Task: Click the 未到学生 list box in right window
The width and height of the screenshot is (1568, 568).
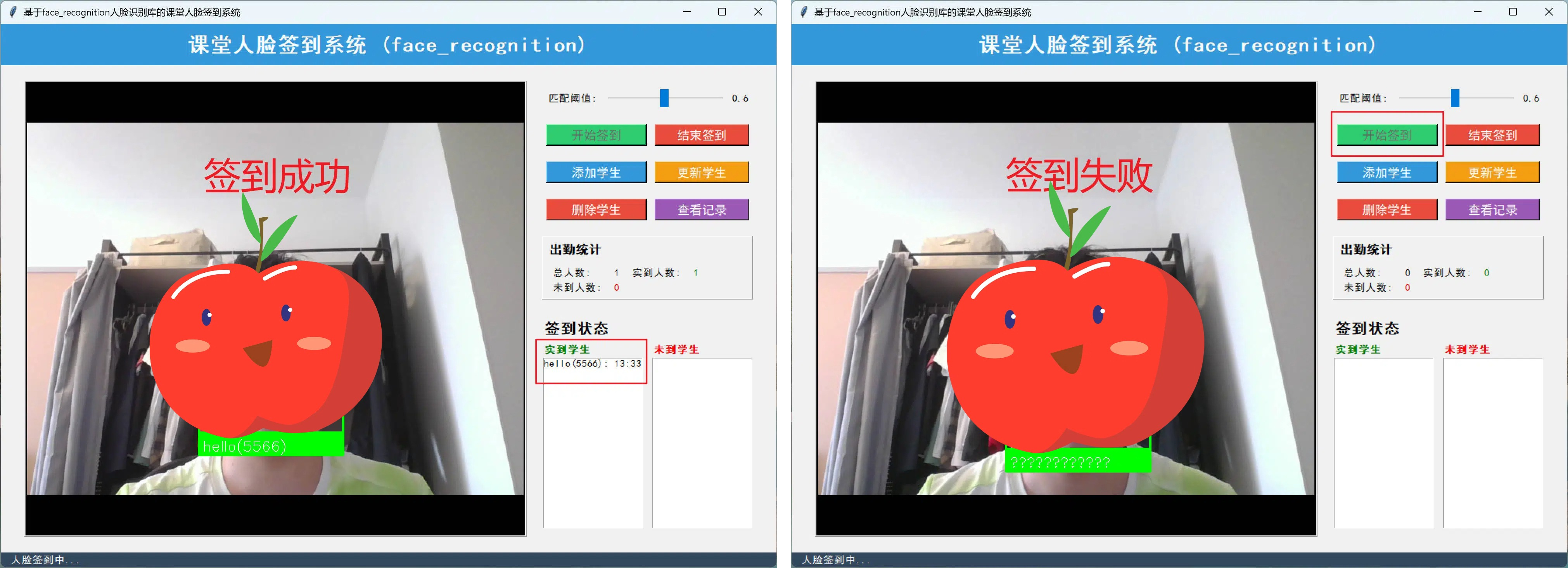Action: point(1493,443)
